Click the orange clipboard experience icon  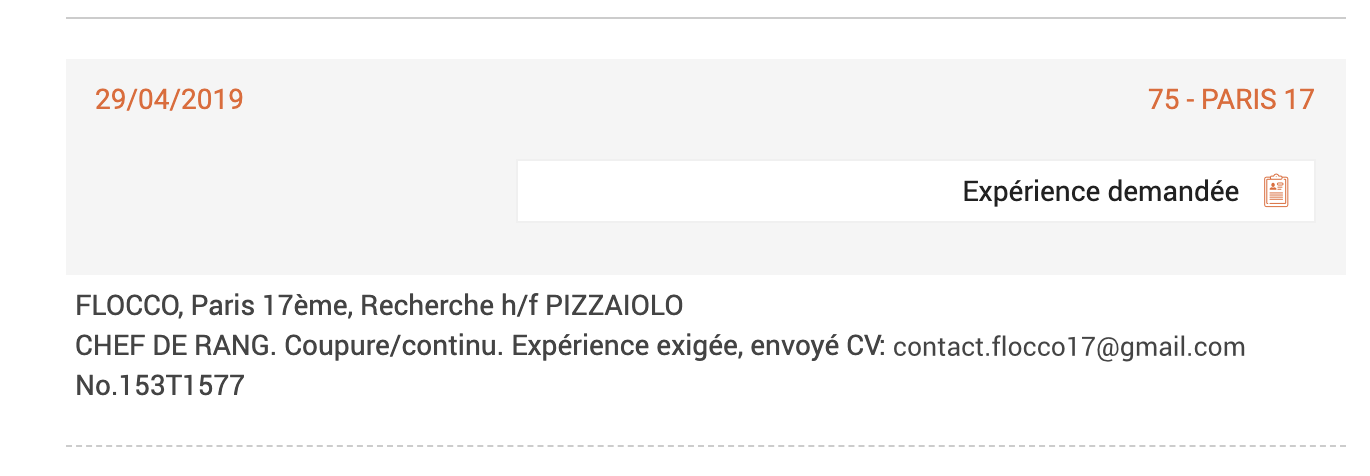coord(1276,191)
